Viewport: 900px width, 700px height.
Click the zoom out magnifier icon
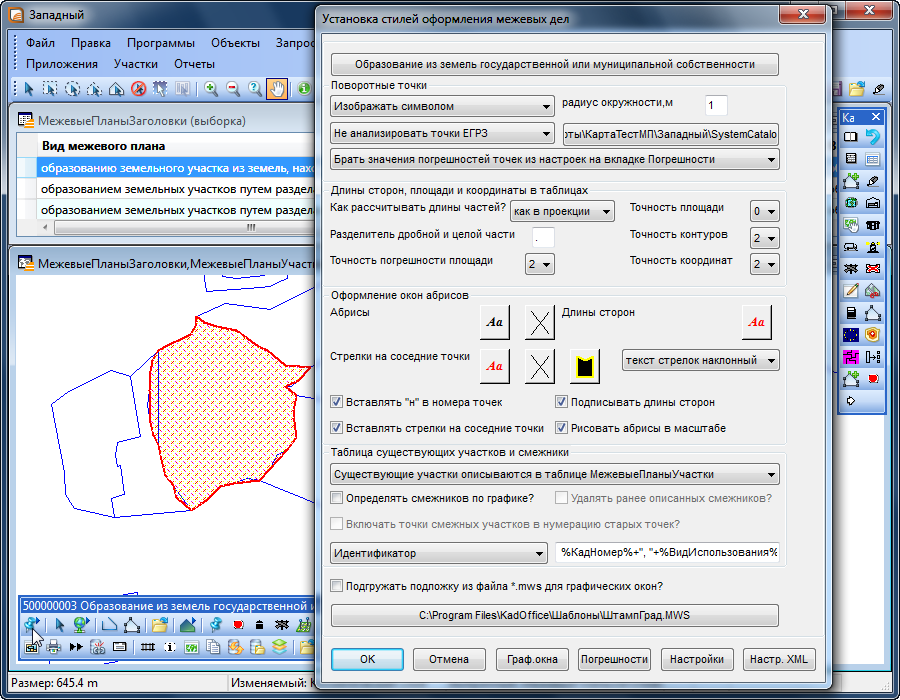[x=233, y=88]
